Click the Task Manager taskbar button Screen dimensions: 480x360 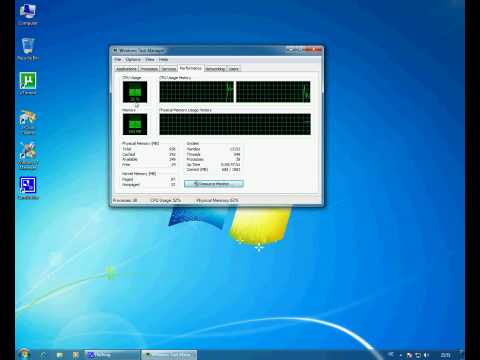[169, 355]
